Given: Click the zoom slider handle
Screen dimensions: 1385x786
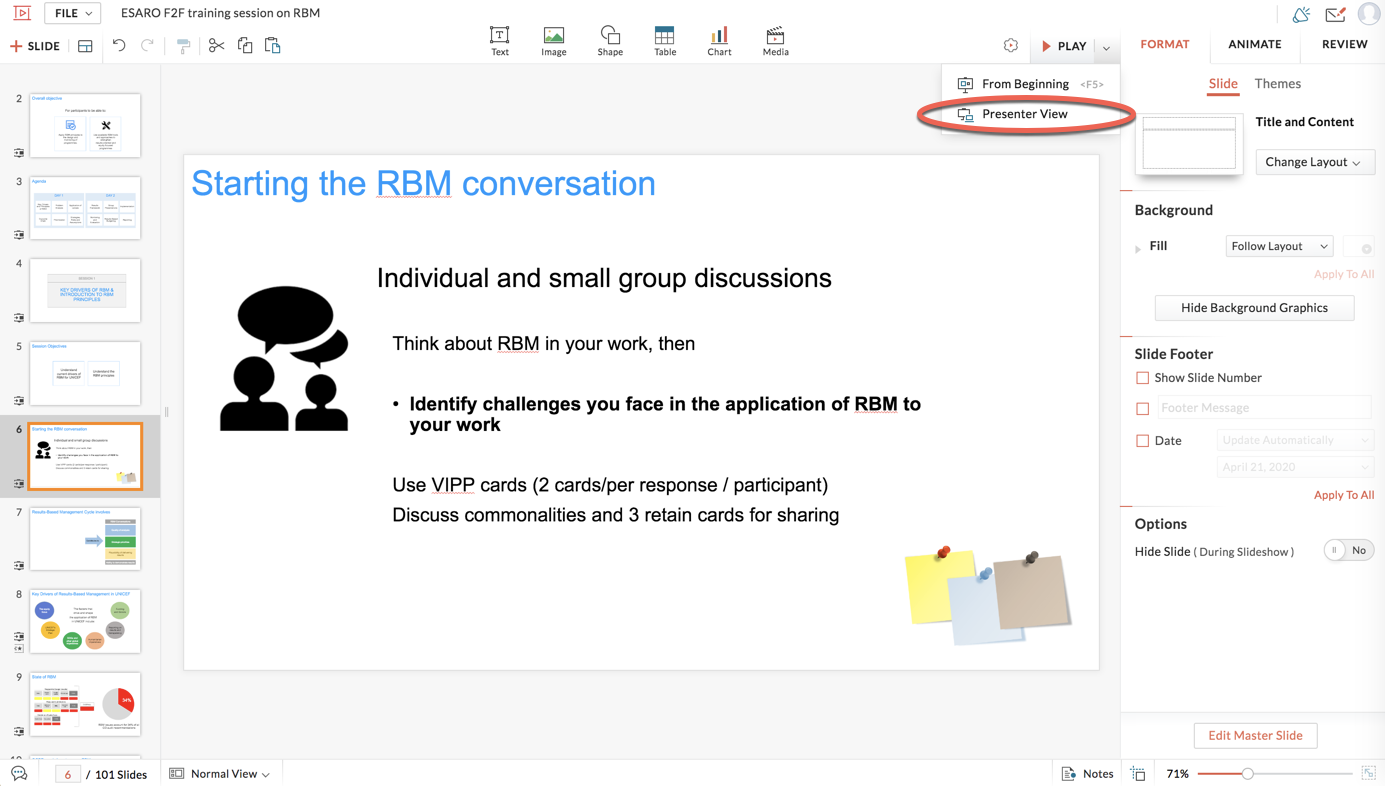Looking at the screenshot, I should coord(1247,774).
